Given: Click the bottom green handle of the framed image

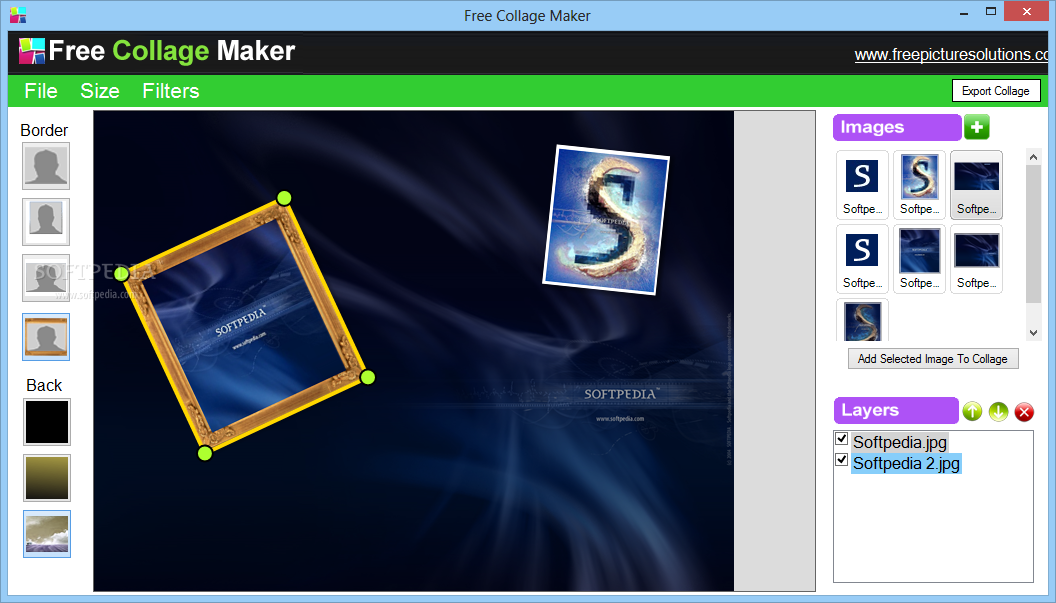Looking at the screenshot, I should (x=205, y=453).
